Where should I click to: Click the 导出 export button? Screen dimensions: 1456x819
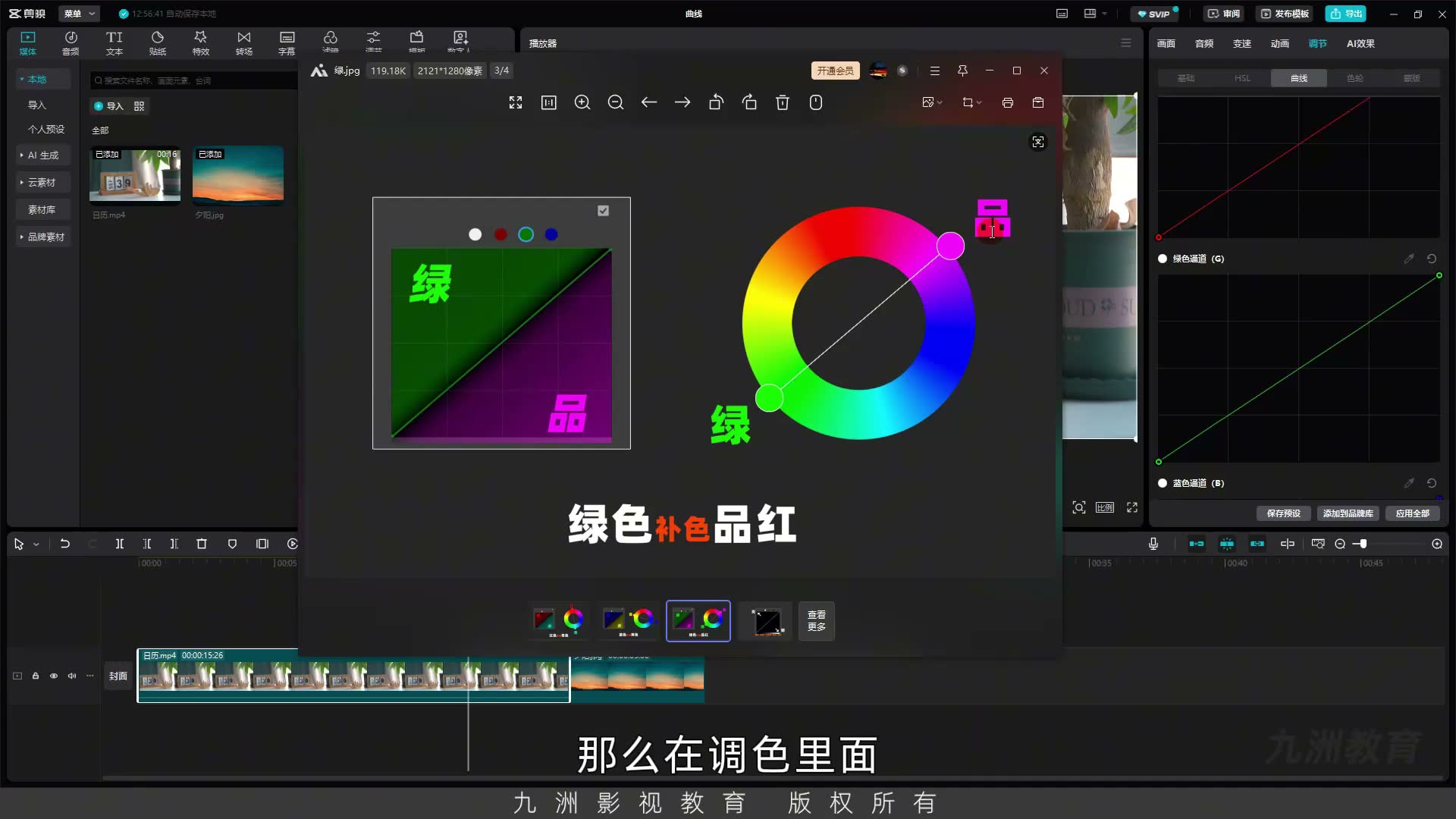[1346, 14]
